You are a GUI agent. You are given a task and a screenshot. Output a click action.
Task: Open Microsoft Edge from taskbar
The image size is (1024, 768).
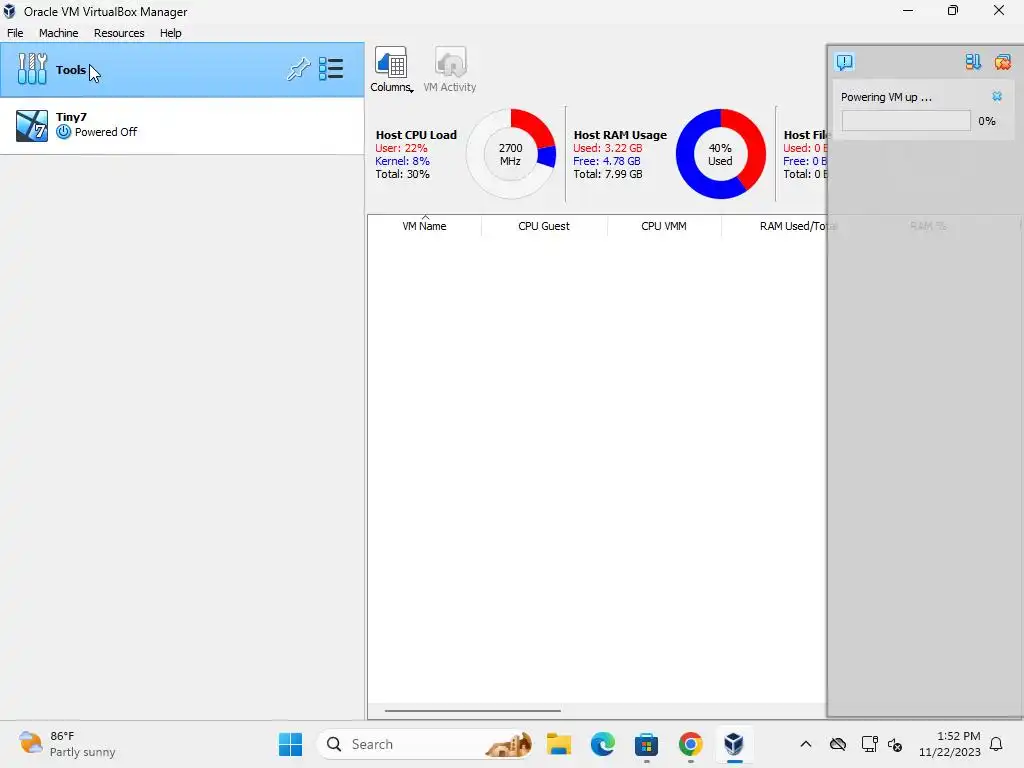click(x=602, y=744)
